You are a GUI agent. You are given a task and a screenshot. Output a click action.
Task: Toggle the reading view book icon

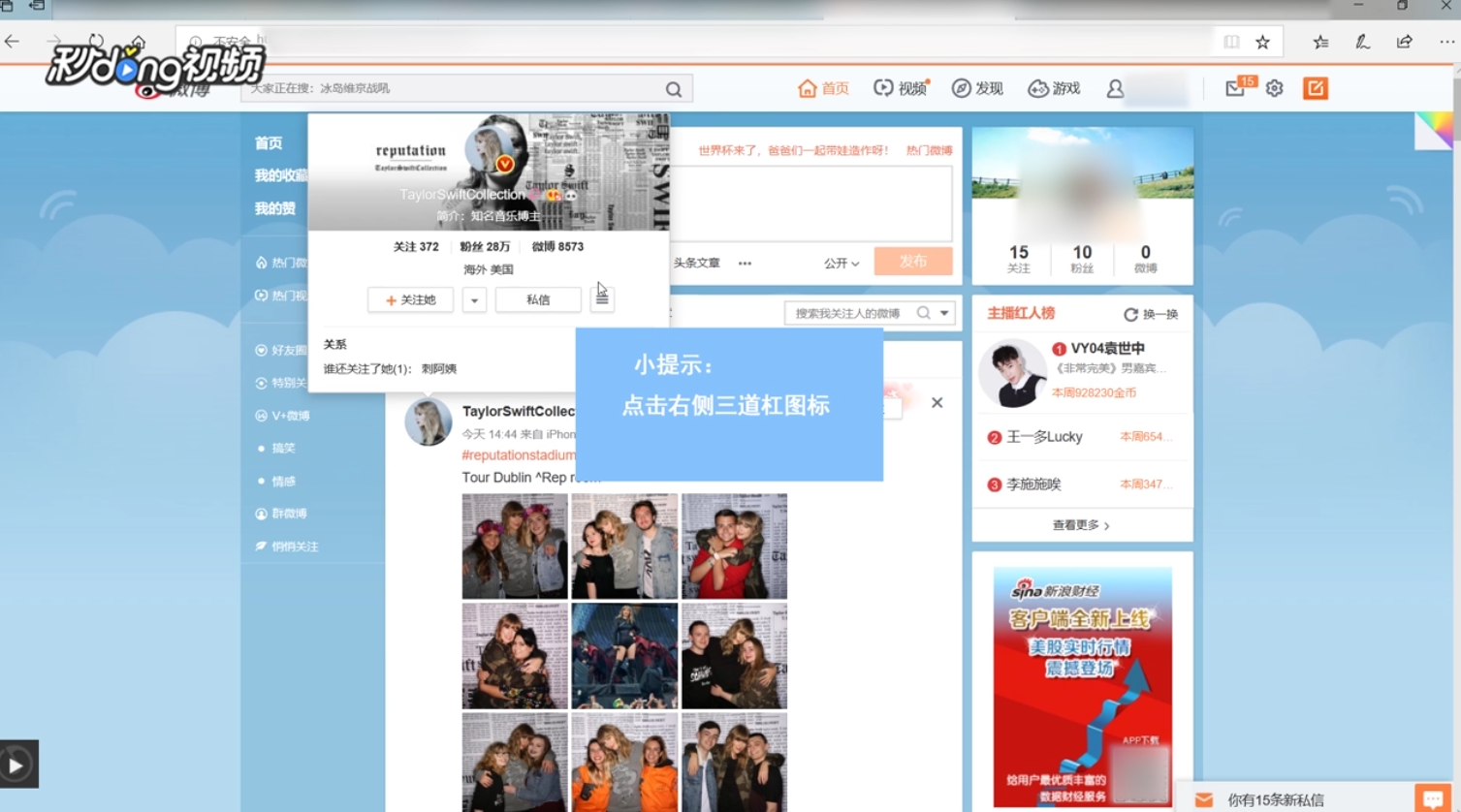pyautogui.click(x=1231, y=42)
